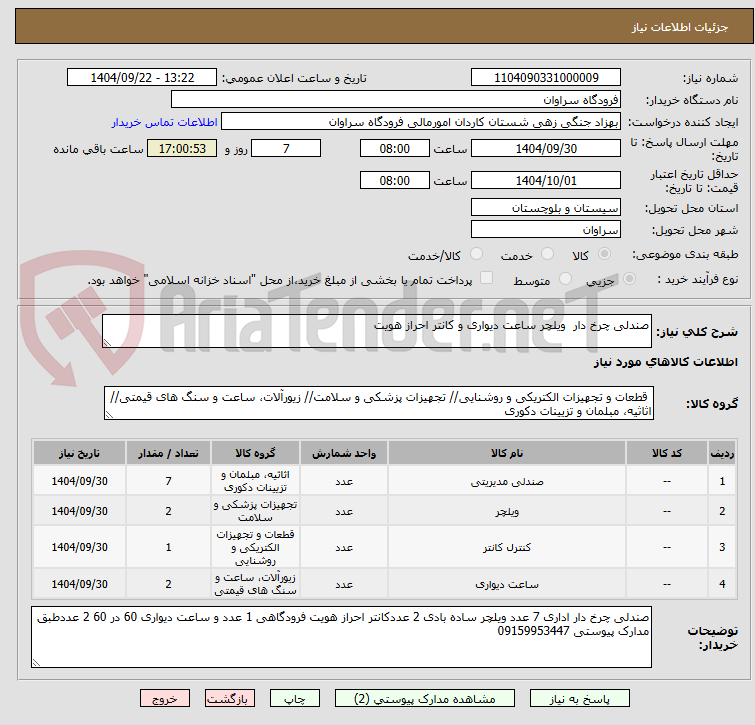Open مشاهده مدارک پیوستی (2) attachments
Image resolution: width=755 pixels, height=725 pixels.
[x=425, y=699]
